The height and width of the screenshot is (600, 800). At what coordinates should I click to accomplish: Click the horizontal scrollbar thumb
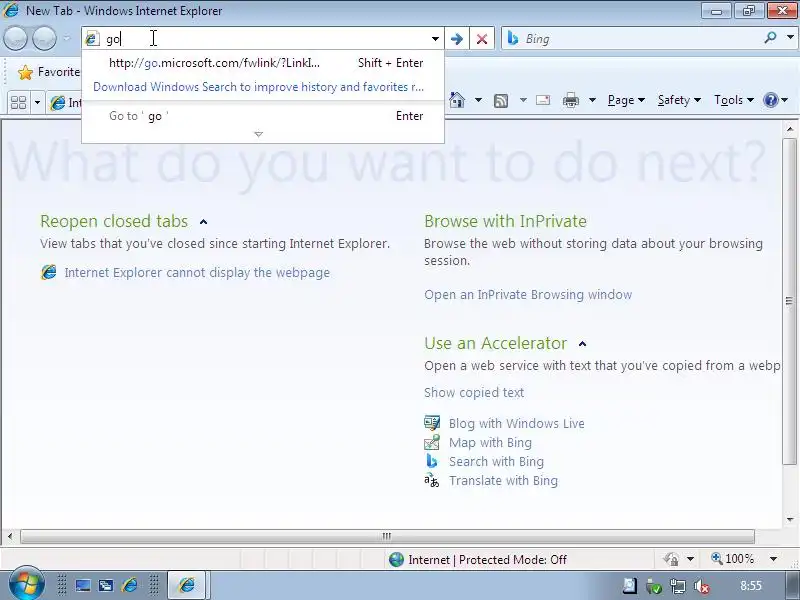click(x=387, y=536)
